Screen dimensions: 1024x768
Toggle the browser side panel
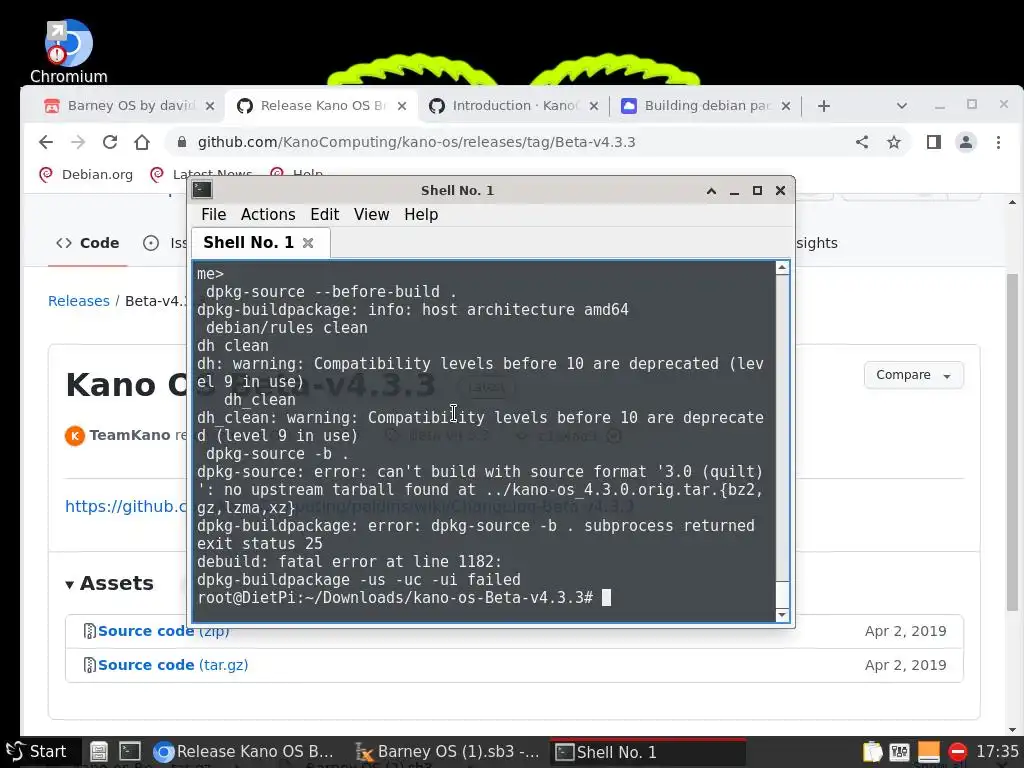click(933, 142)
